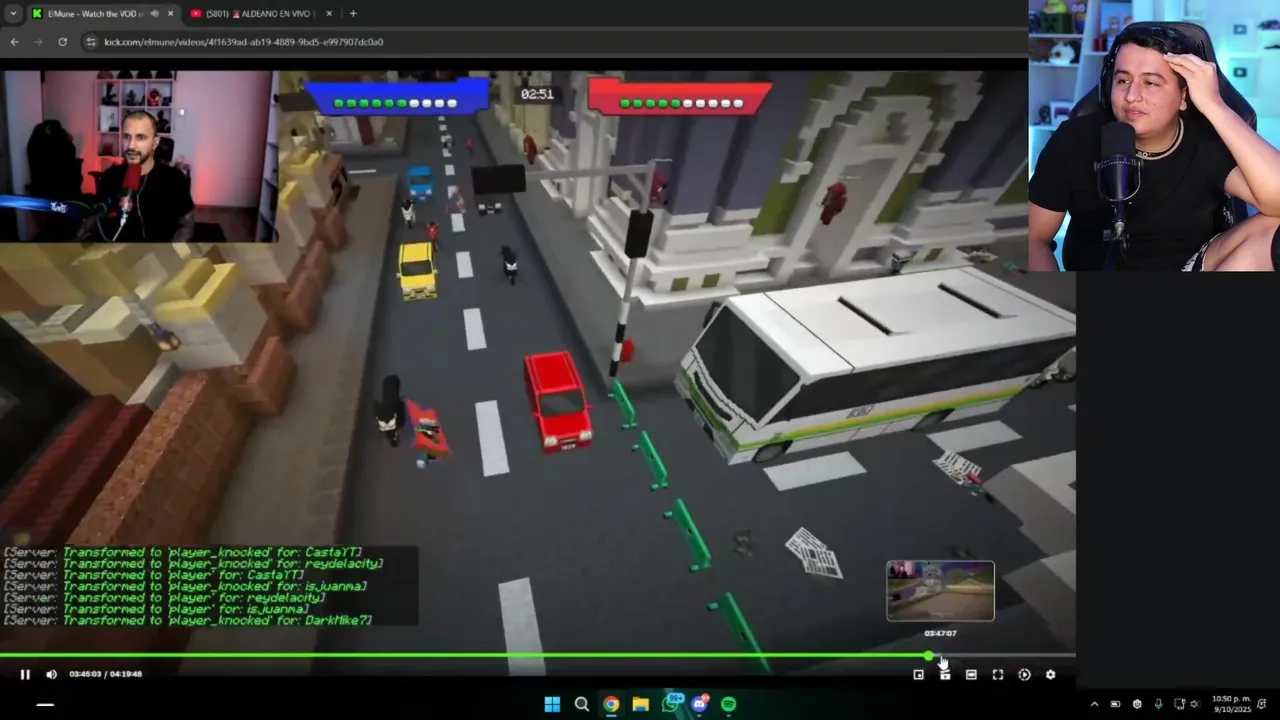The image size is (1280, 720).
Task: Open Google Chrome from taskbar
Action: [611, 704]
